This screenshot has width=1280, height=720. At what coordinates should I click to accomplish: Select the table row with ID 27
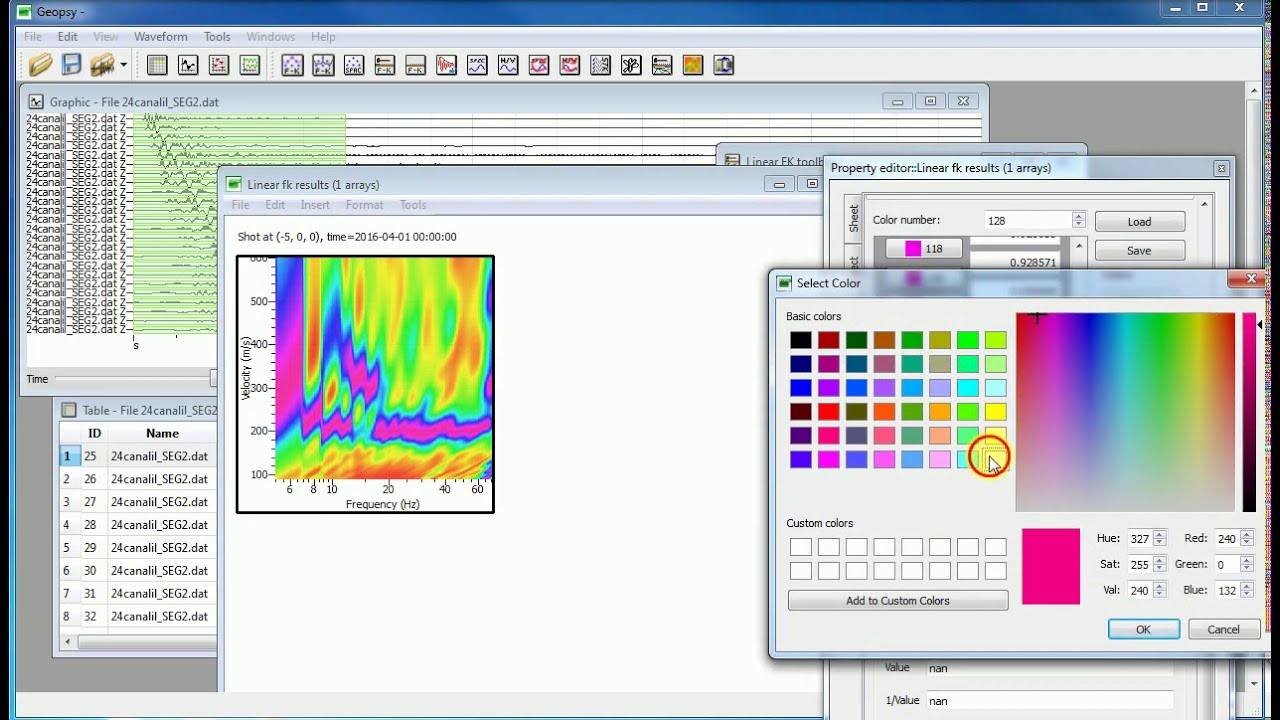(137, 502)
